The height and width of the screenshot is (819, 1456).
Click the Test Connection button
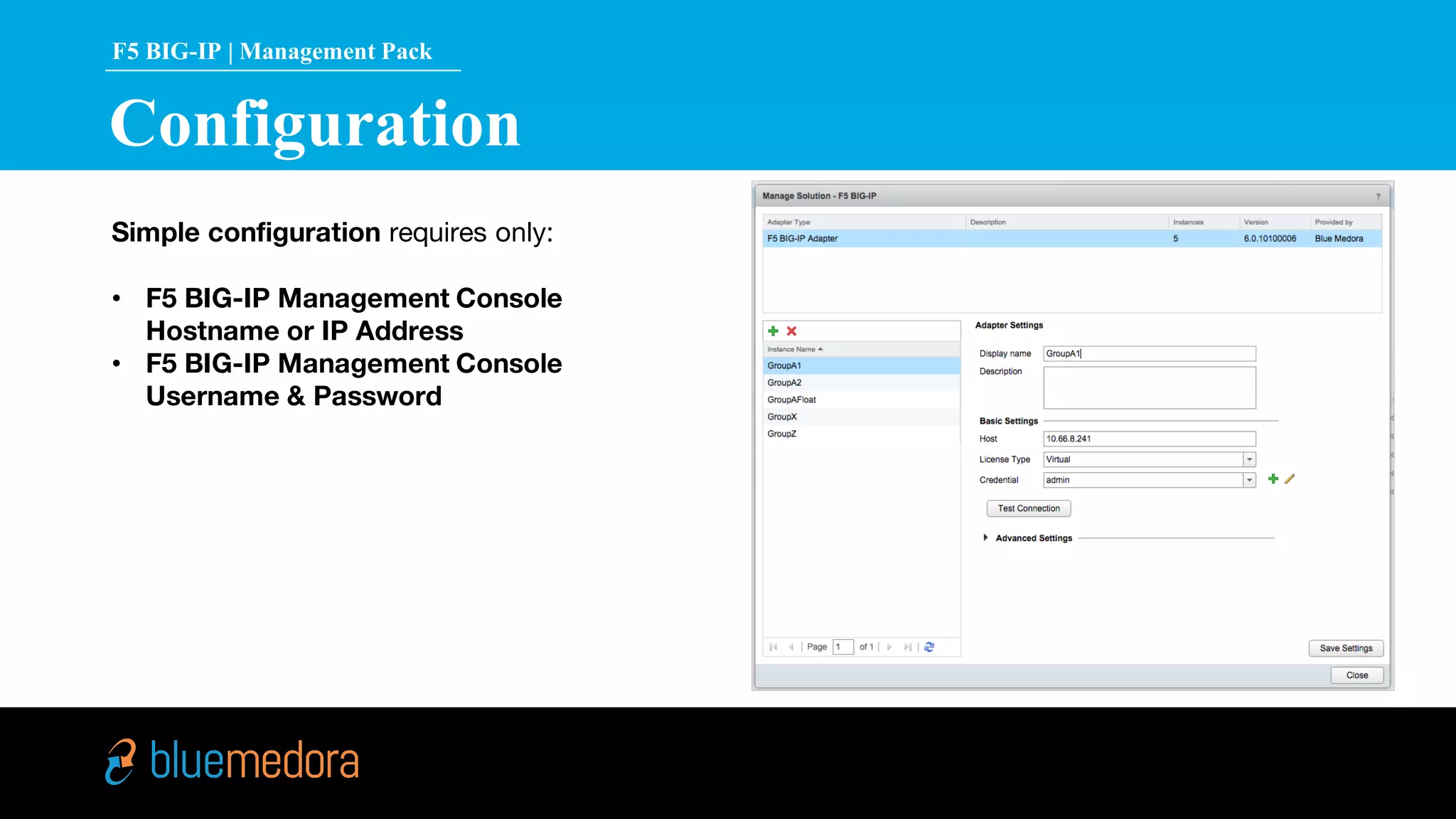(x=1028, y=508)
